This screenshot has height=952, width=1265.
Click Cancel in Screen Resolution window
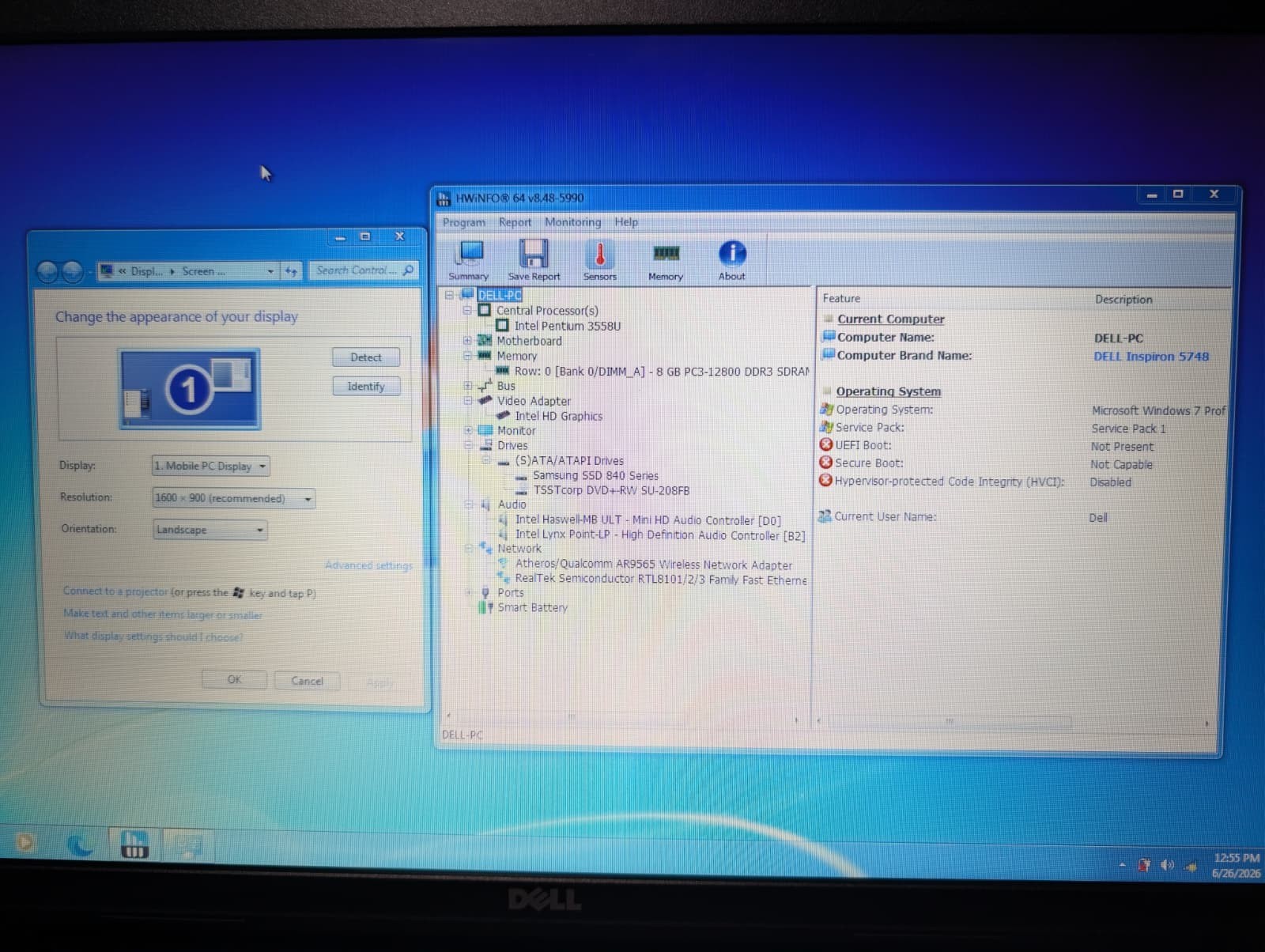point(307,681)
